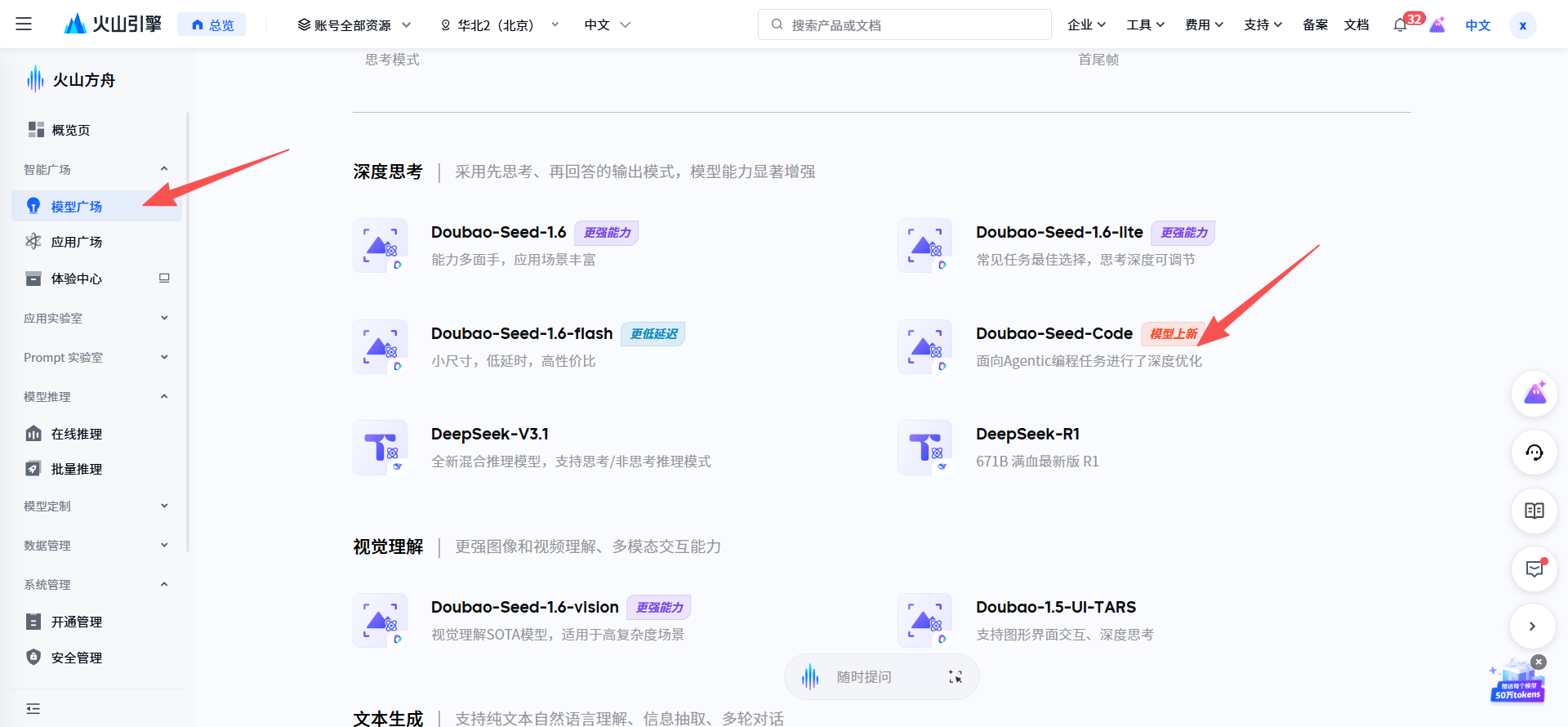
Task: Click the left sidebar scrollbar
Action: coord(188,332)
